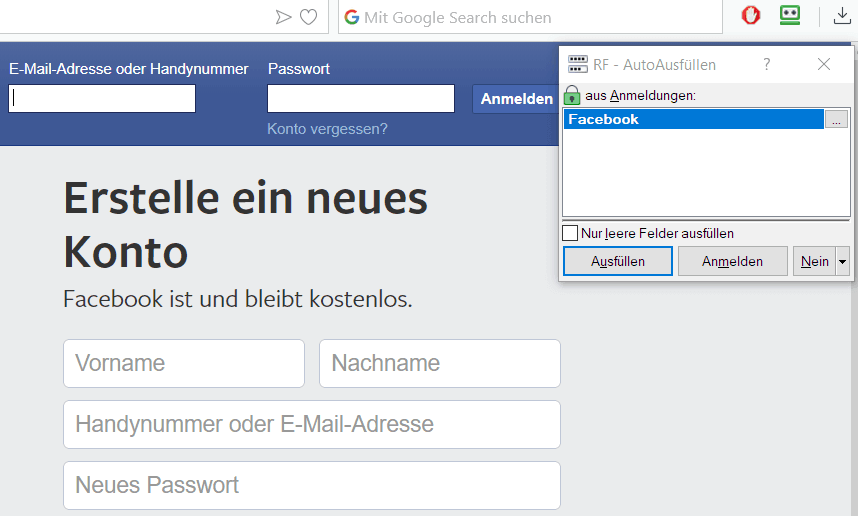
Task: Open the question mark help in AutoAusfüllen dialog
Action: click(767, 65)
